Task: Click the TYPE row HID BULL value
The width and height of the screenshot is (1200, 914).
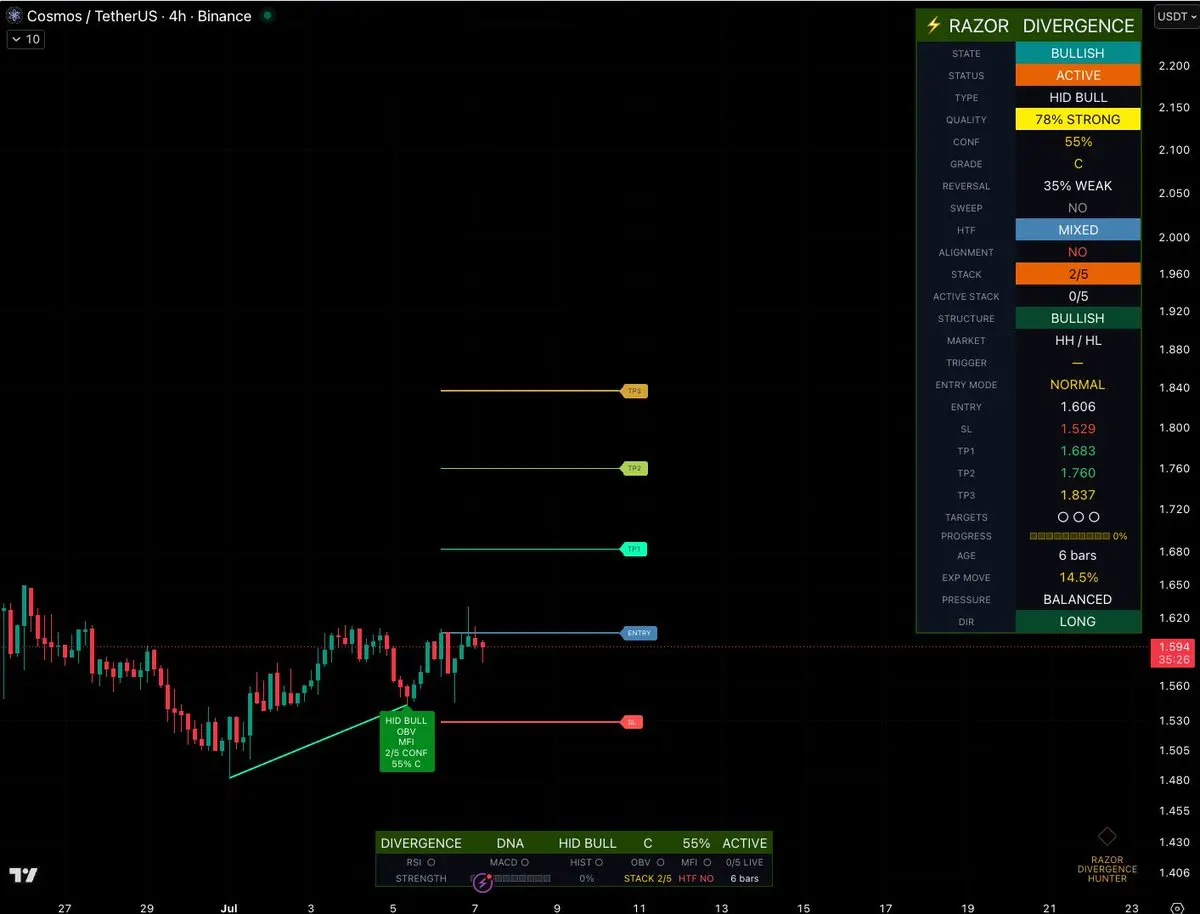Action: point(1078,97)
